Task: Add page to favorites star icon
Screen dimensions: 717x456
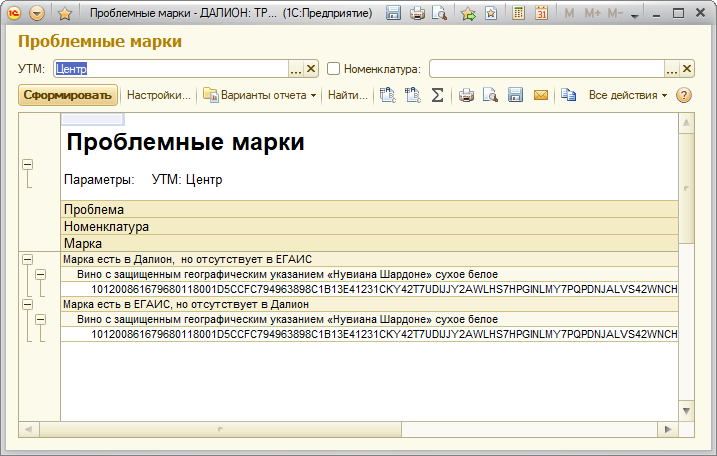Action: click(x=65, y=13)
